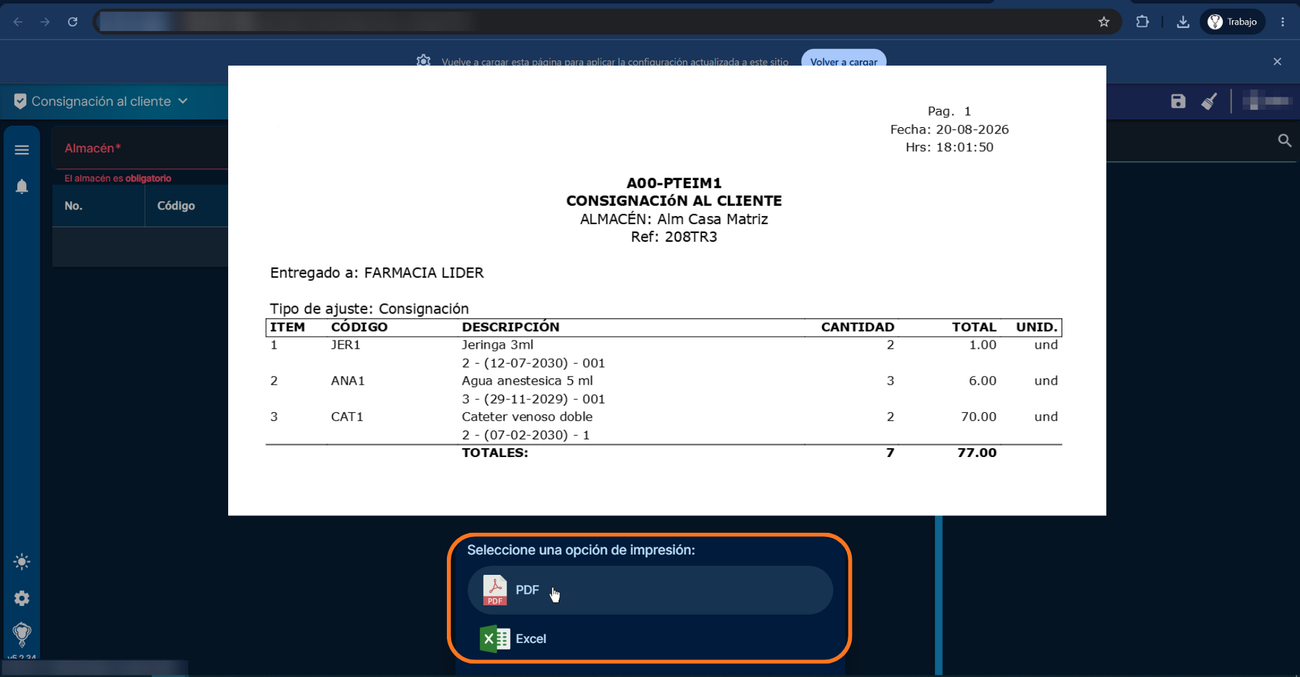The image size is (1300, 677).
Task: Toggle the brightness theme sun icon
Action: pyautogui.click(x=22, y=562)
